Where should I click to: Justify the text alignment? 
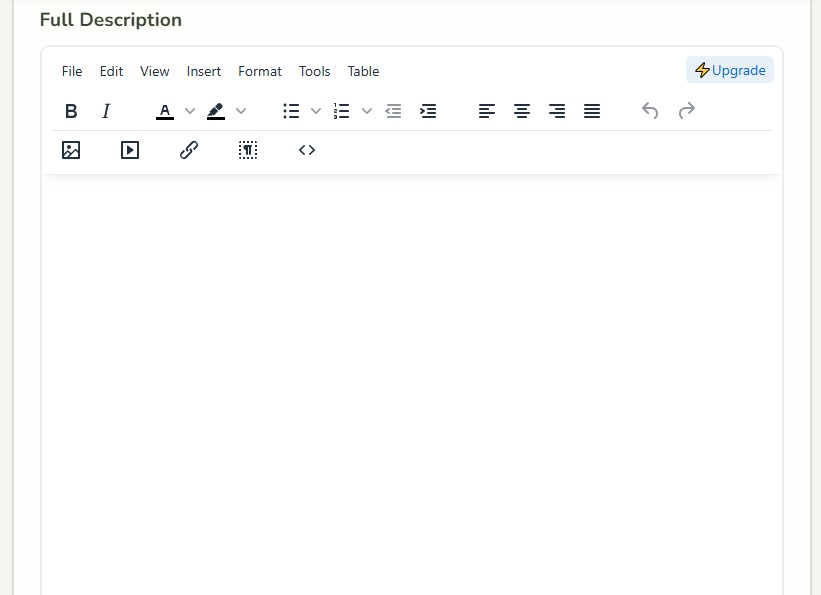(592, 111)
